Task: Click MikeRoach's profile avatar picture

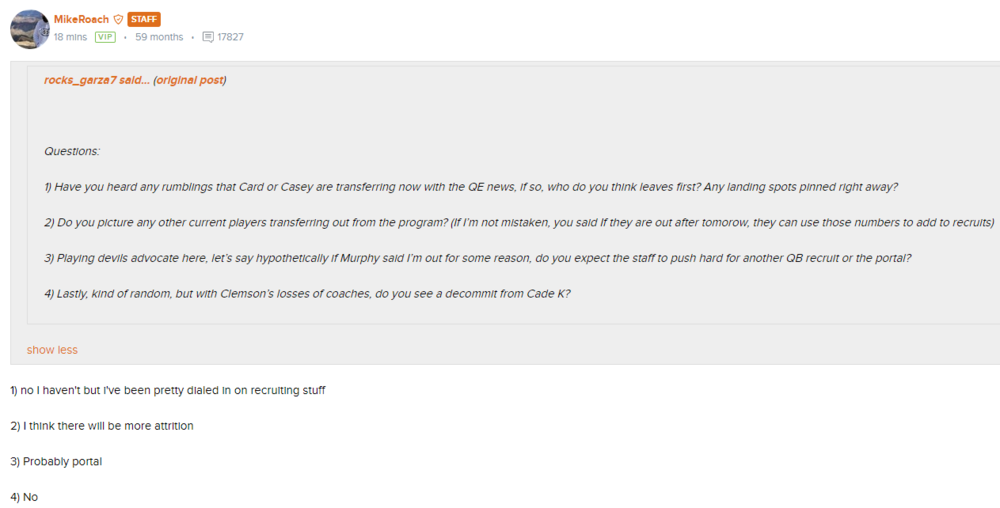Action: click(29, 29)
